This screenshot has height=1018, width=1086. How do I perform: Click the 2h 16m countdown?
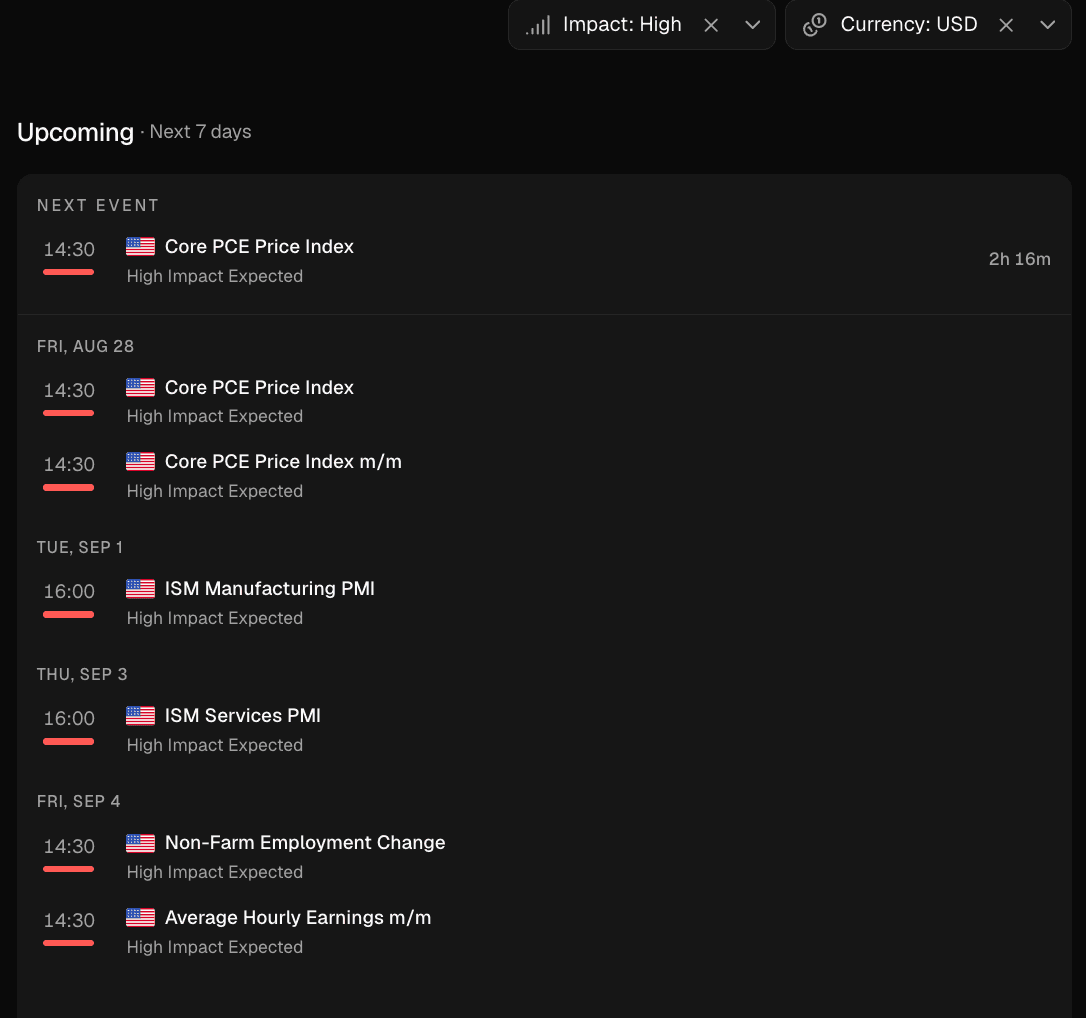click(x=1020, y=259)
